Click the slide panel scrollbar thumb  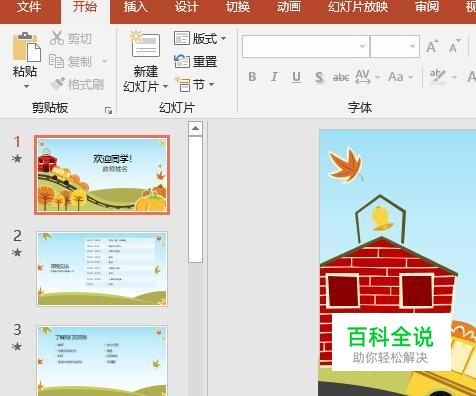[x=195, y=199]
